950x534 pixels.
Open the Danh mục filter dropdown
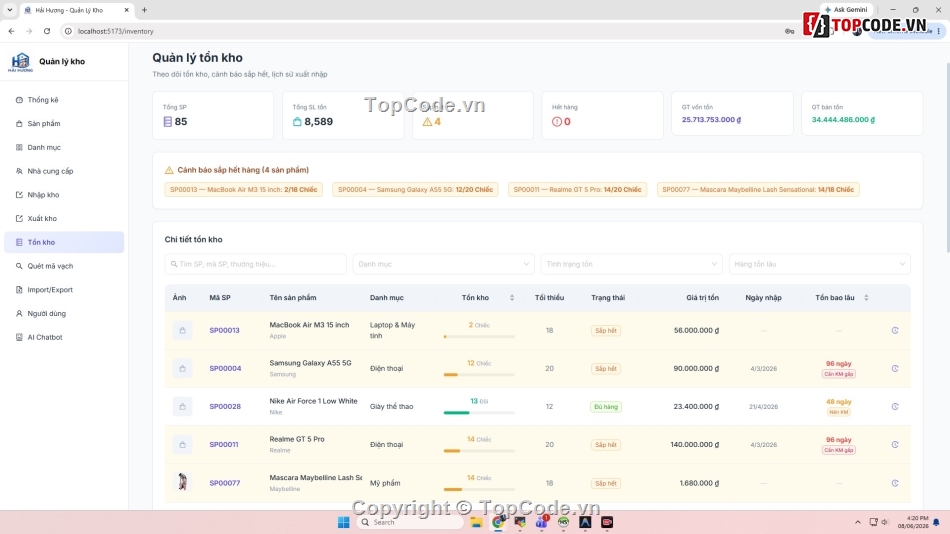click(x=443, y=264)
